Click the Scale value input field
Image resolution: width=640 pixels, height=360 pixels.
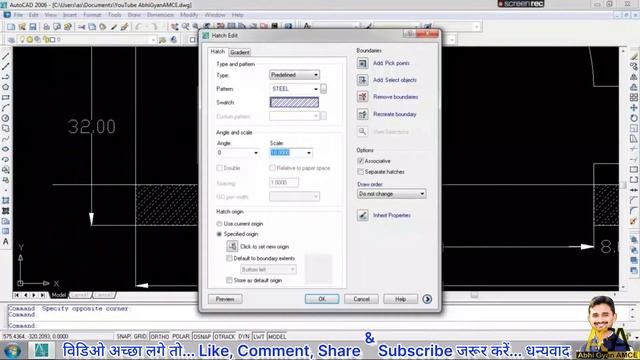(x=287, y=153)
